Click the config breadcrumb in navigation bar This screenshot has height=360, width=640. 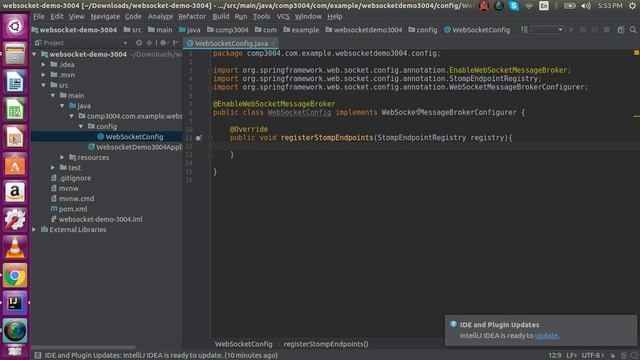coord(423,30)
